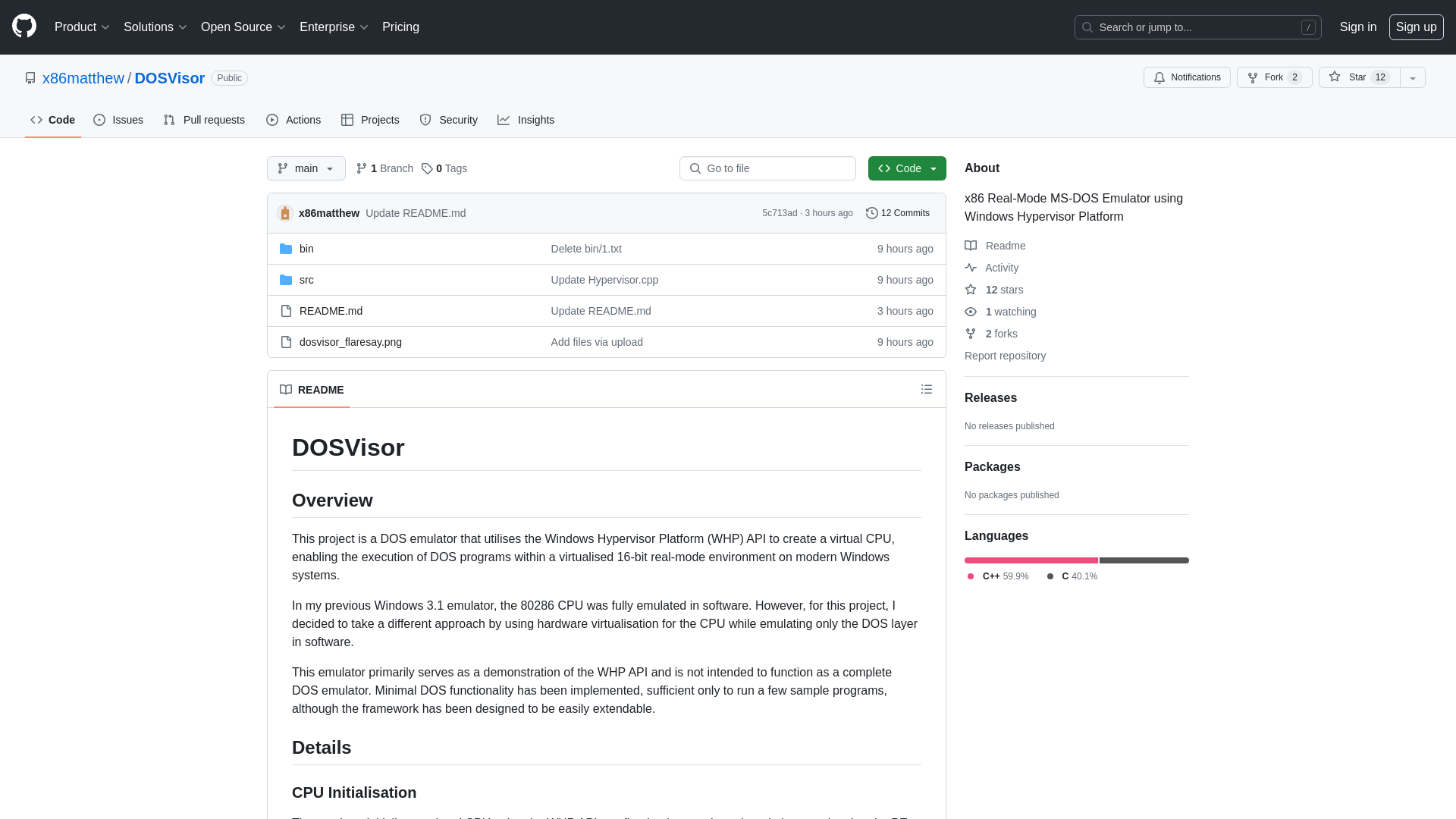This screenshot has height=819, width=1456.
Task: Open the Releases heading link
Action: pyautogui.click(x=990, y=398)
